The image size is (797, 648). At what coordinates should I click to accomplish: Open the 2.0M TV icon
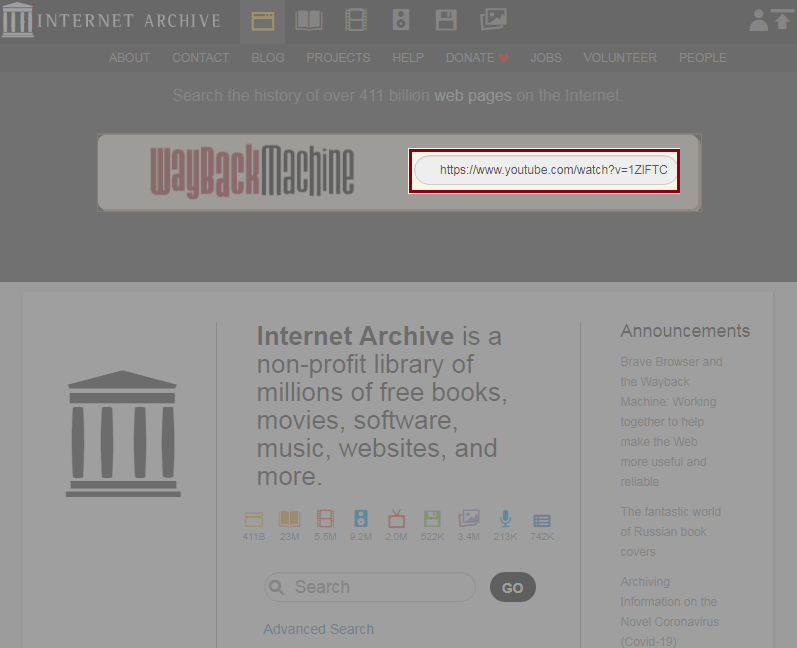point(396,519)
